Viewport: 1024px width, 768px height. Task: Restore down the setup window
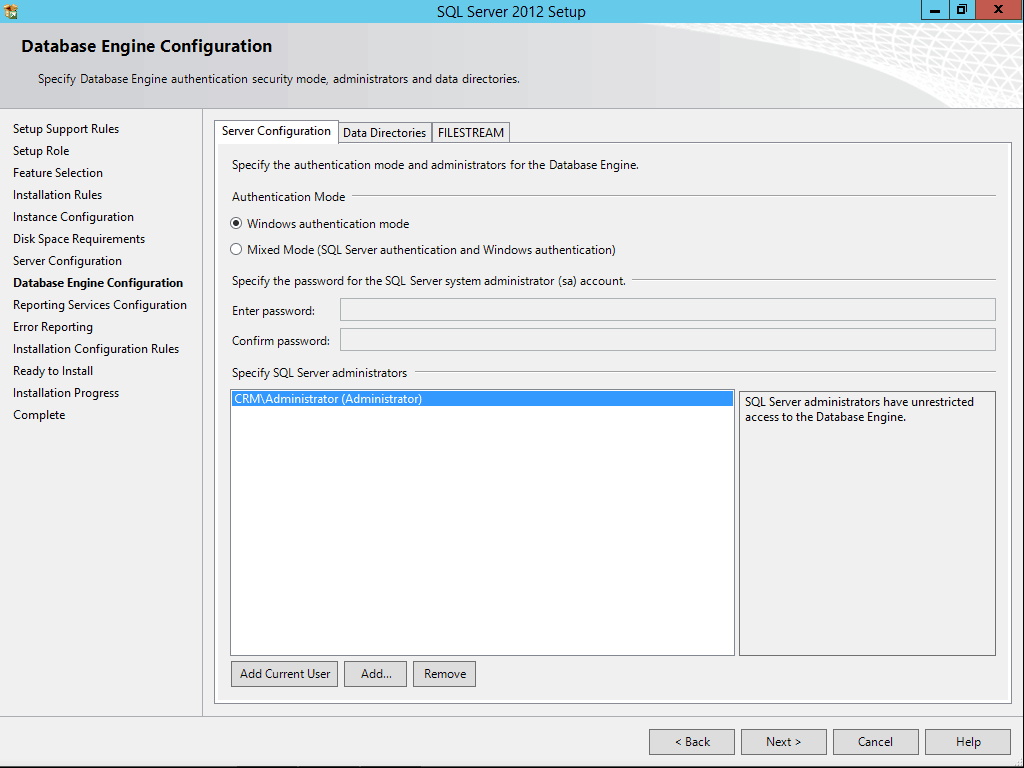click(962, 10)
